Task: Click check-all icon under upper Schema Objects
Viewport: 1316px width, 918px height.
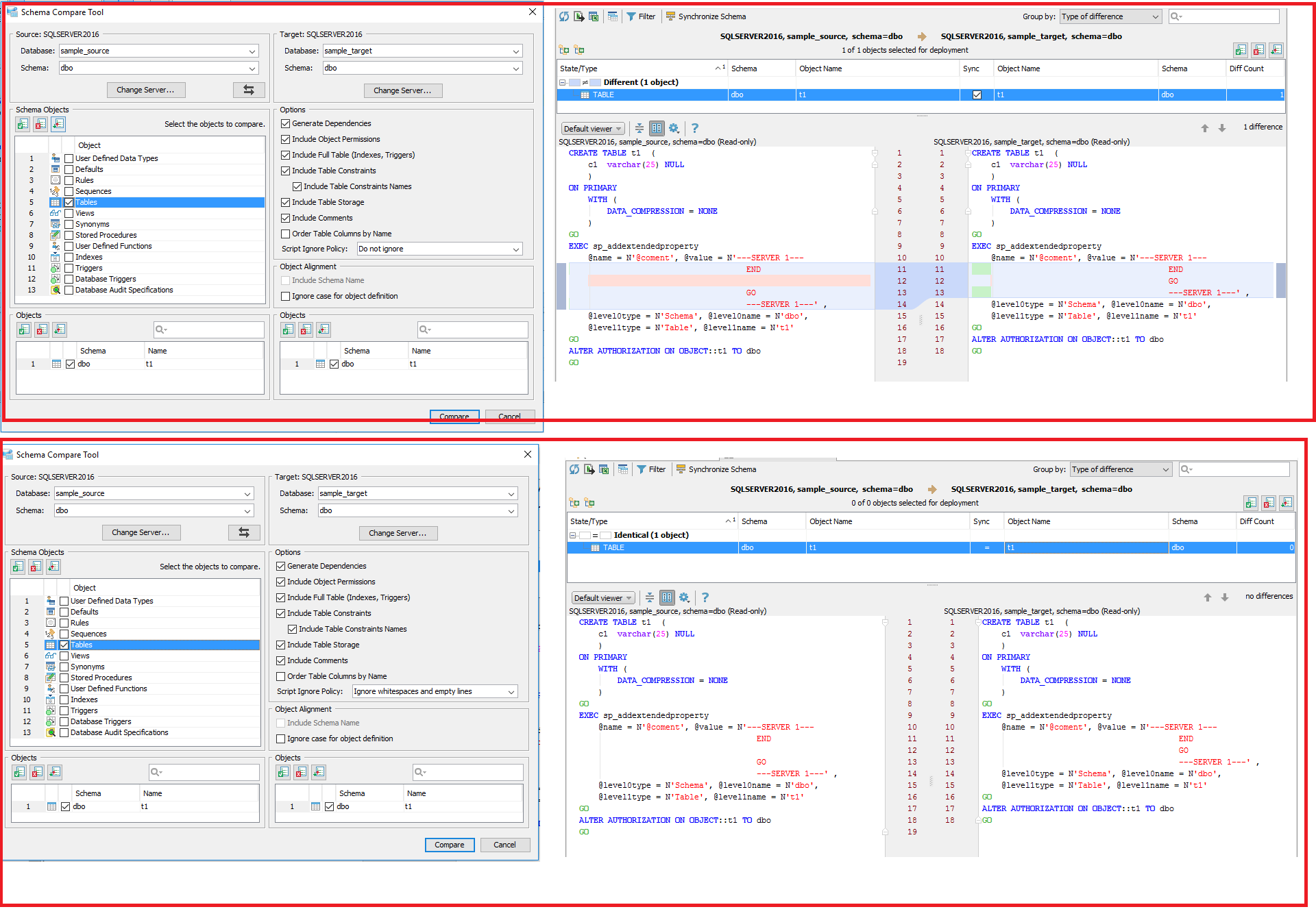Action: pyautogui.click(x=23, y=124)
